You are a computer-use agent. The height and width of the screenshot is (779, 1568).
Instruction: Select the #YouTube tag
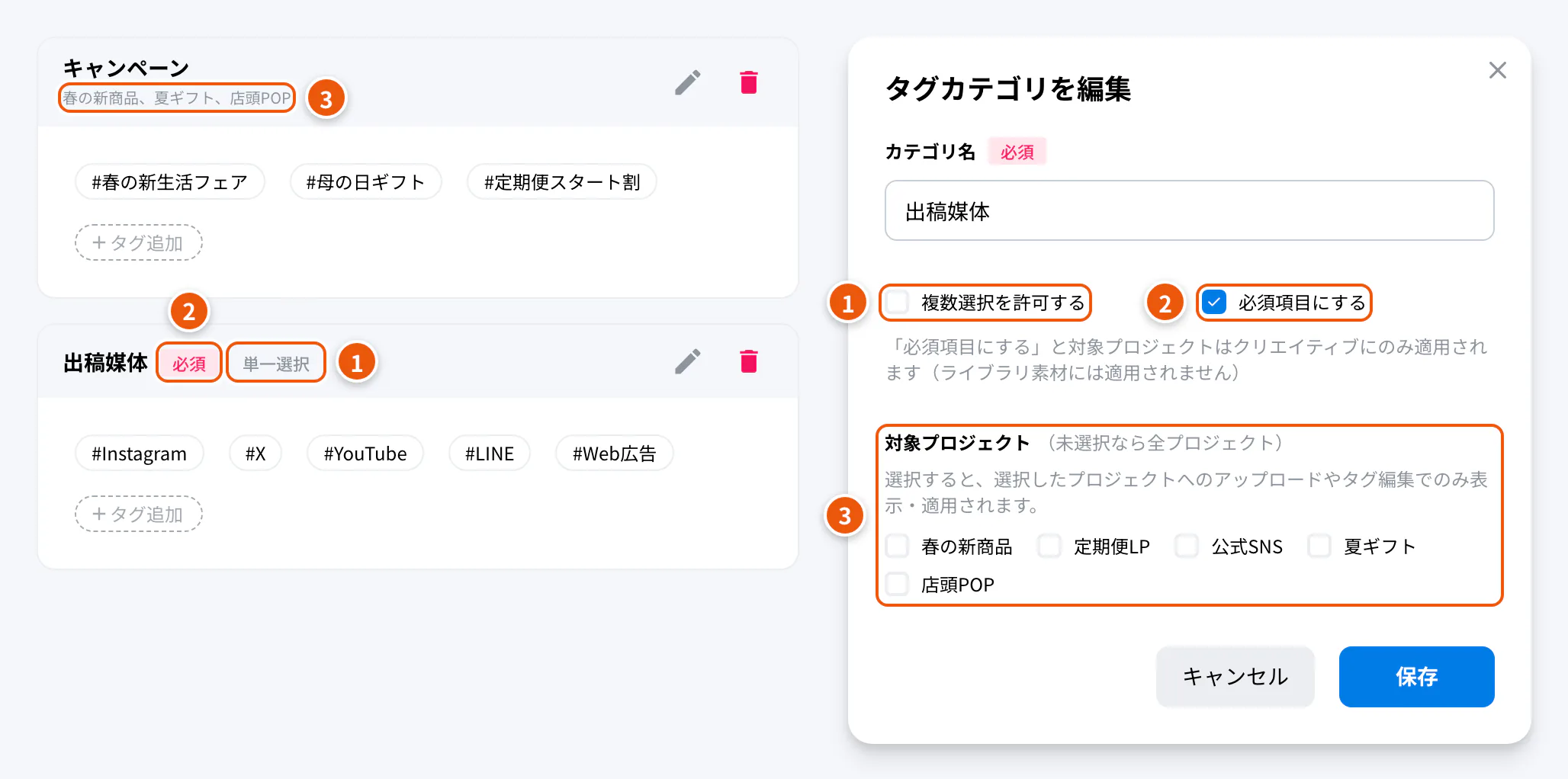[365, 453]
